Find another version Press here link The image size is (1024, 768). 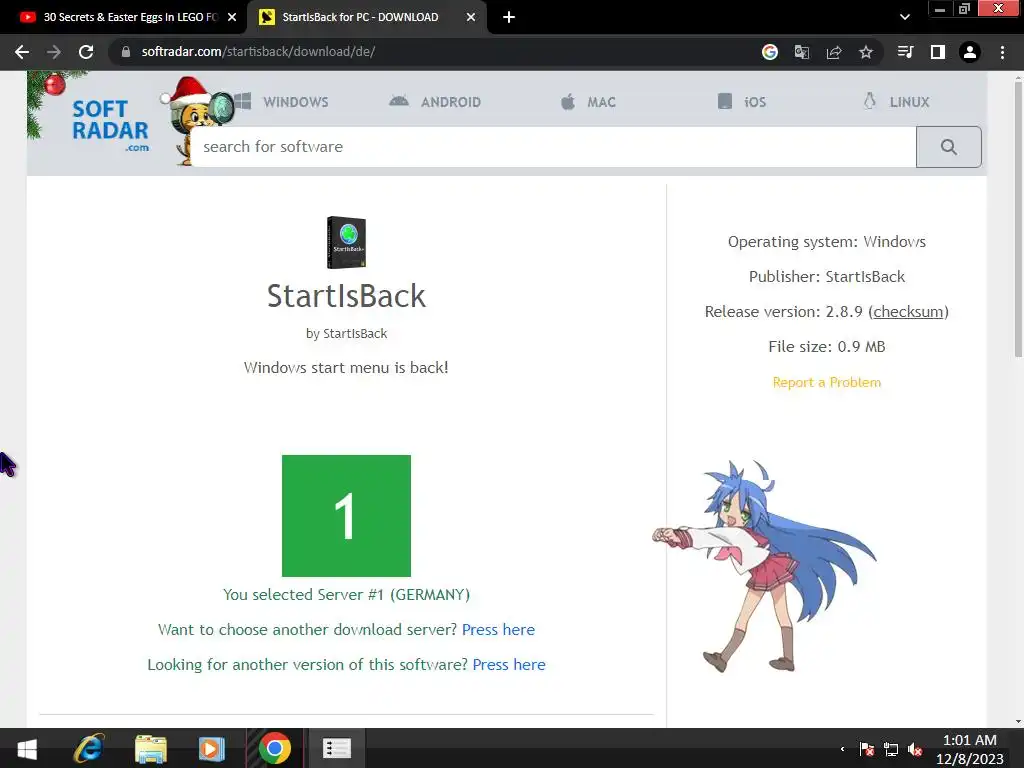click(x=509, y=665)
